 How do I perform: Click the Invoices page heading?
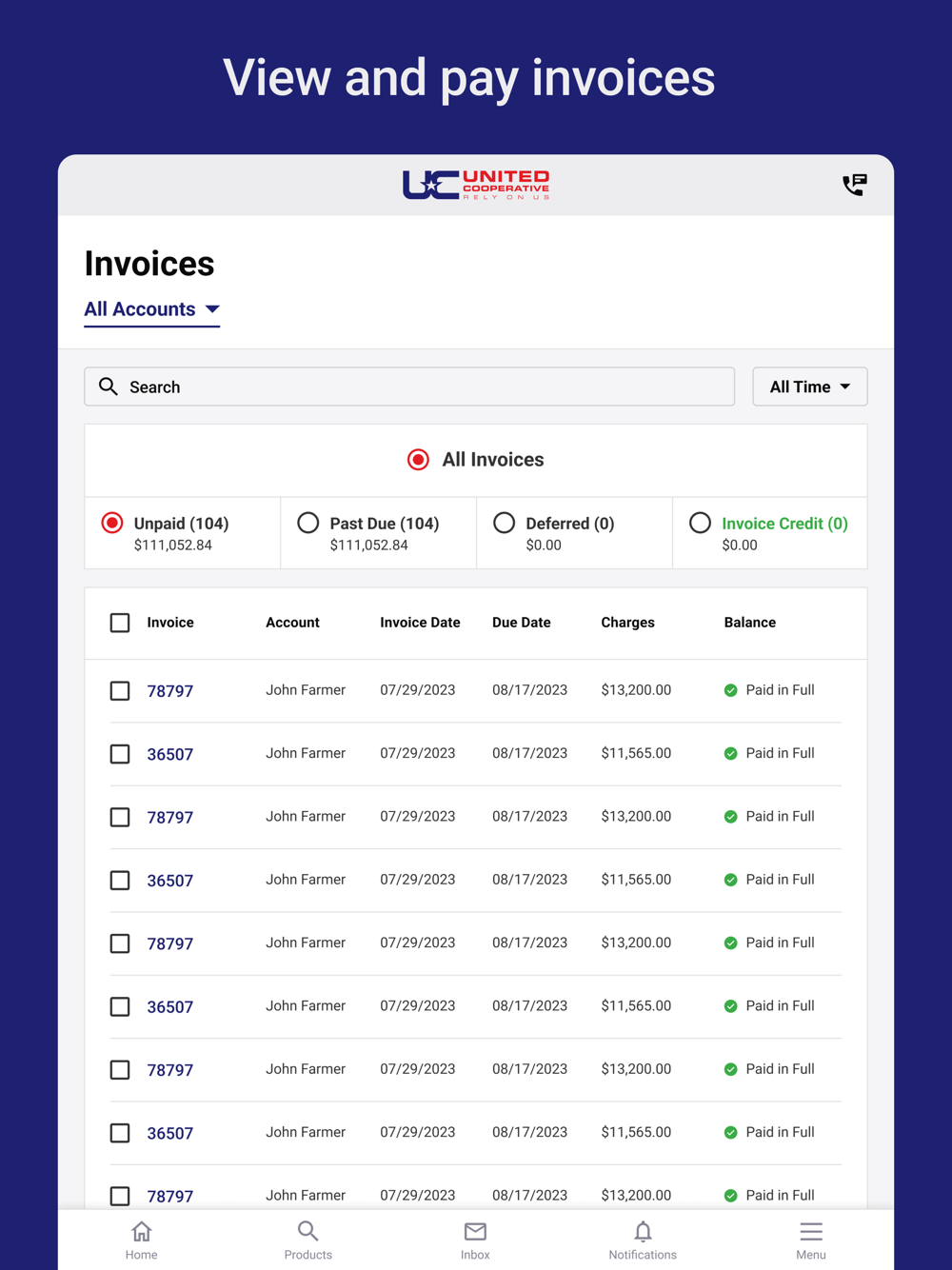149,264
